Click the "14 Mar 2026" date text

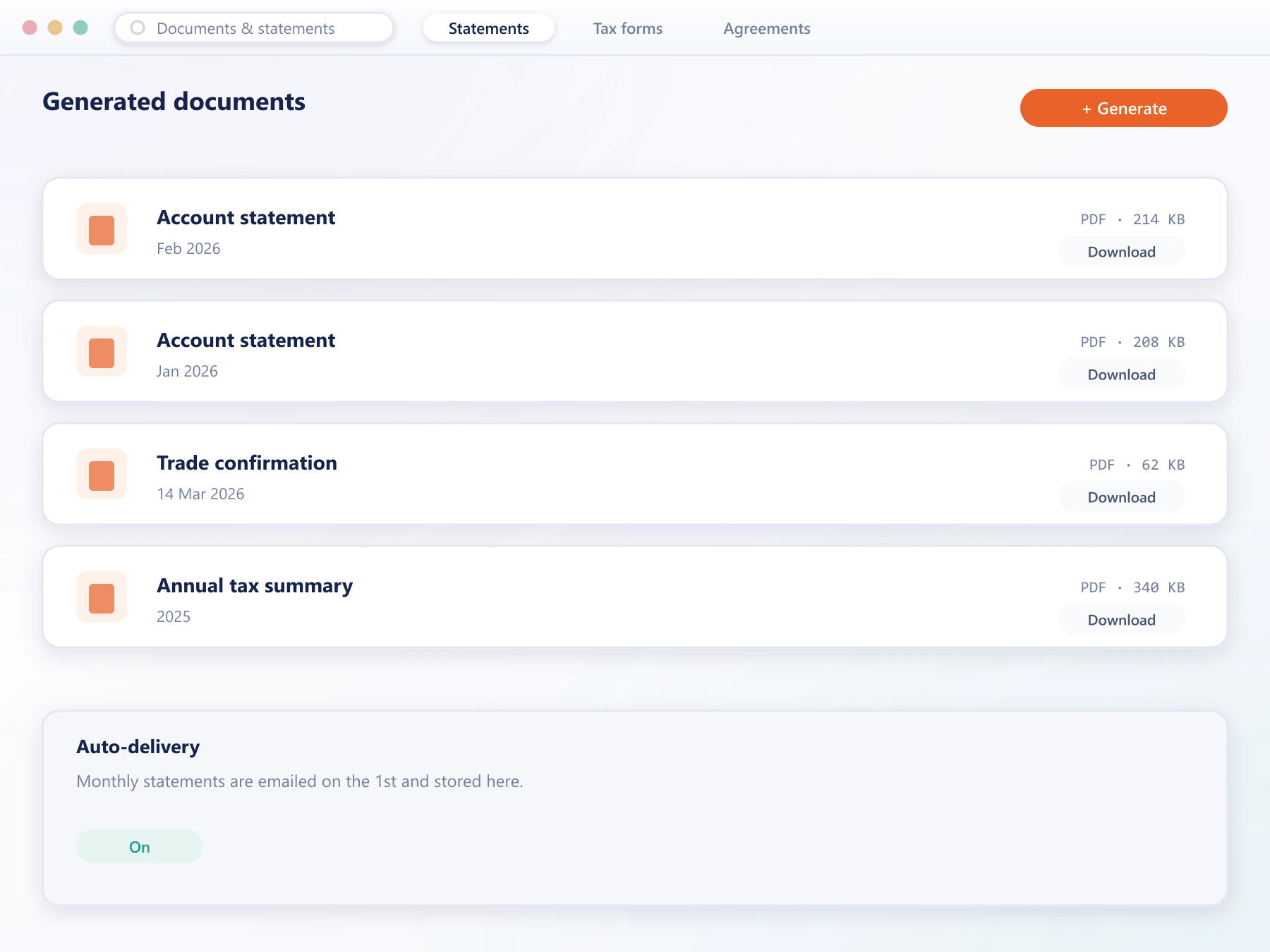click(200, 494)
